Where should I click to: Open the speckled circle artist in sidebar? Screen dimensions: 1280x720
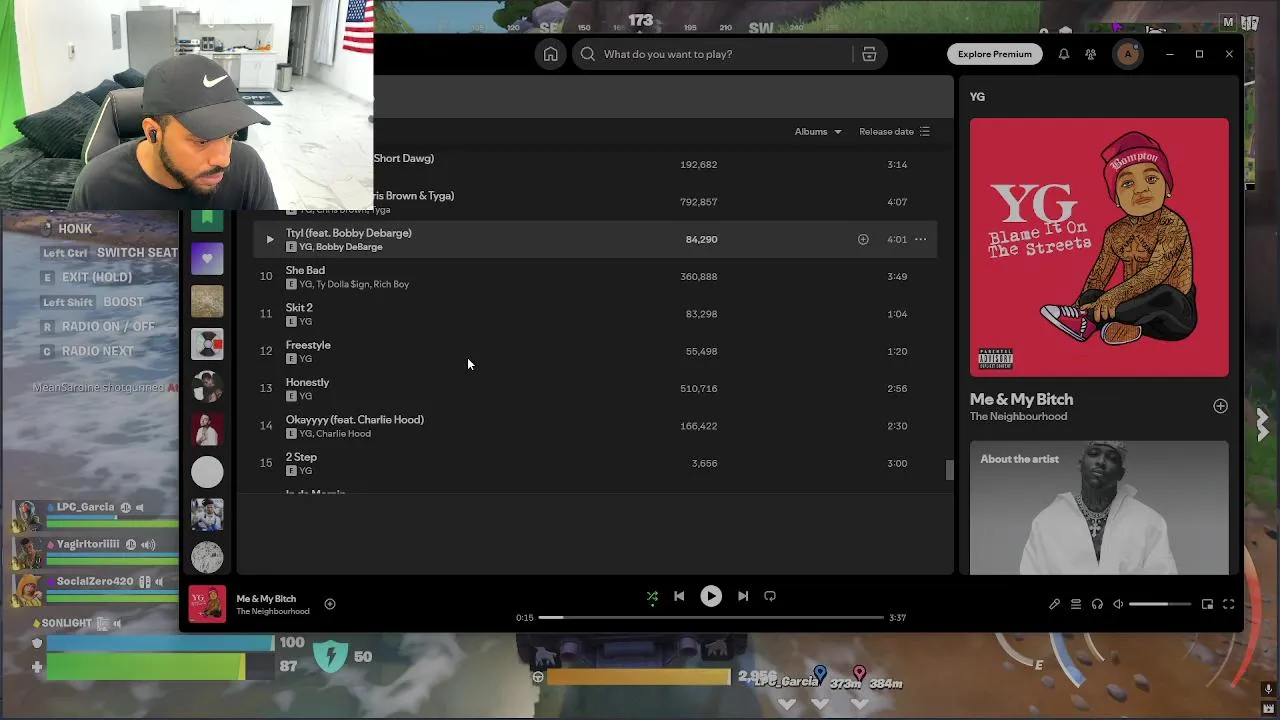(x=207, y=557)
